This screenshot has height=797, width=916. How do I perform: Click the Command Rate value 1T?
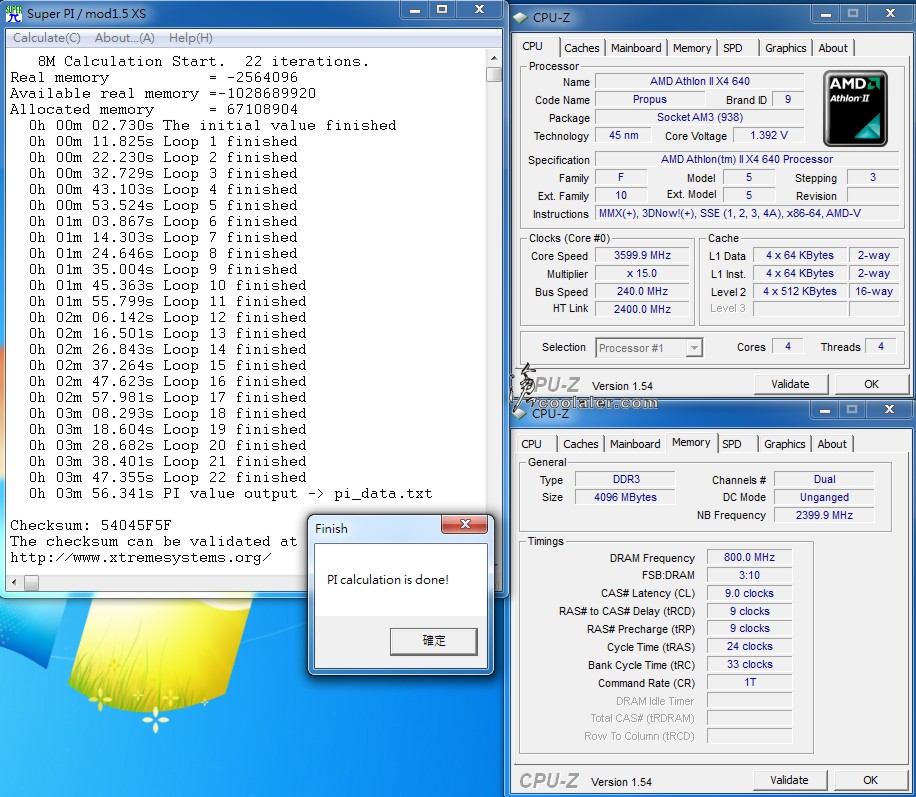pos(750,682)
